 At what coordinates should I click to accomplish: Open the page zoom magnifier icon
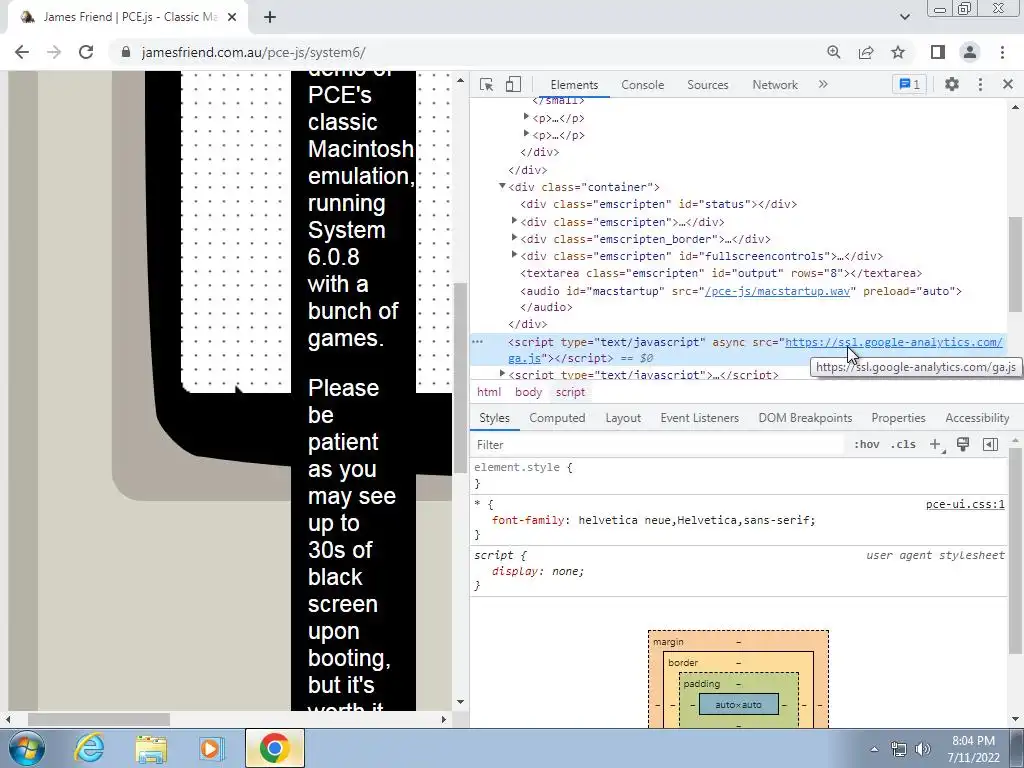pos(833,52)
